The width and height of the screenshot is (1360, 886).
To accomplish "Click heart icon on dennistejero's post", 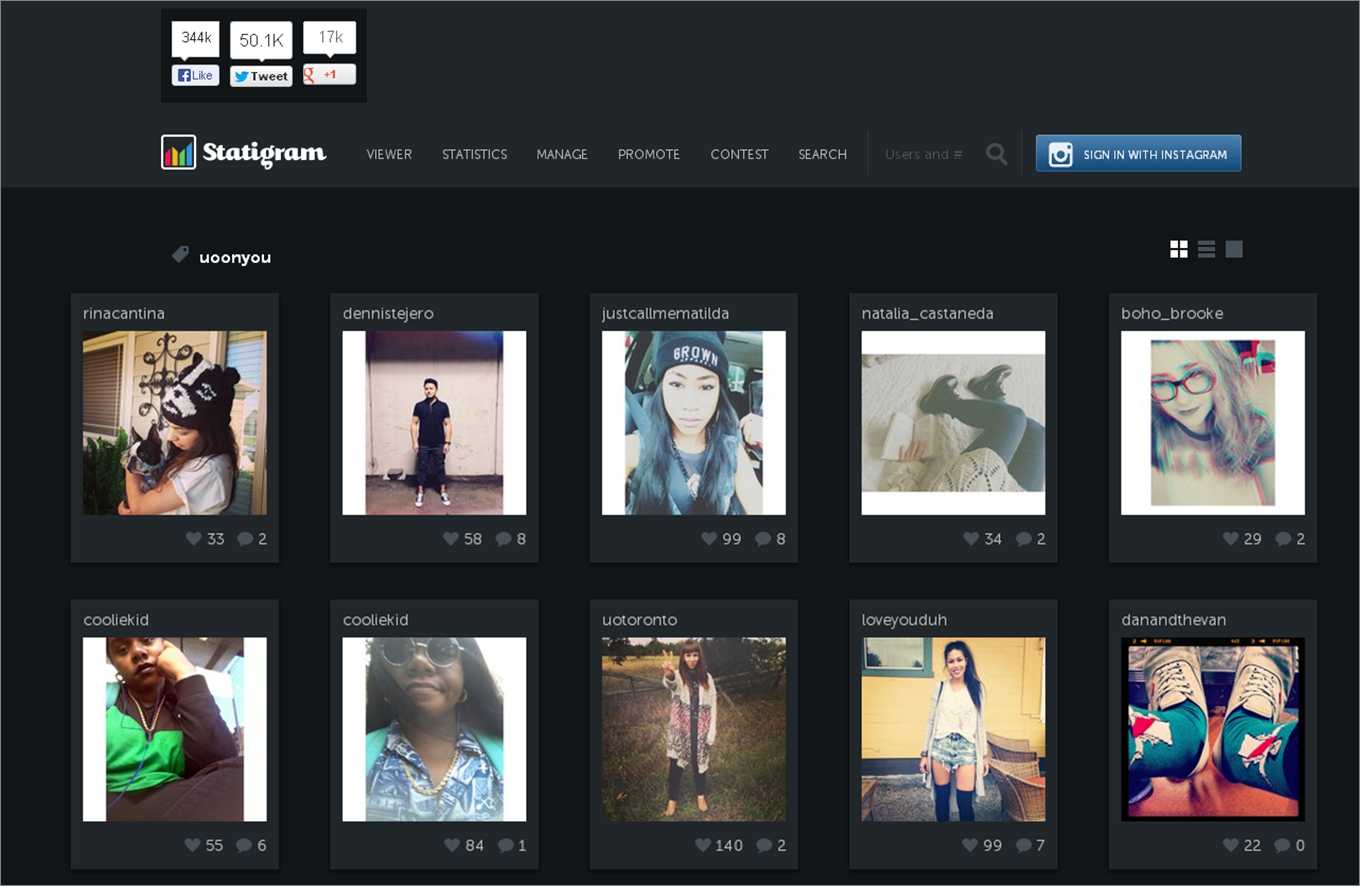I will coord(451,538).
